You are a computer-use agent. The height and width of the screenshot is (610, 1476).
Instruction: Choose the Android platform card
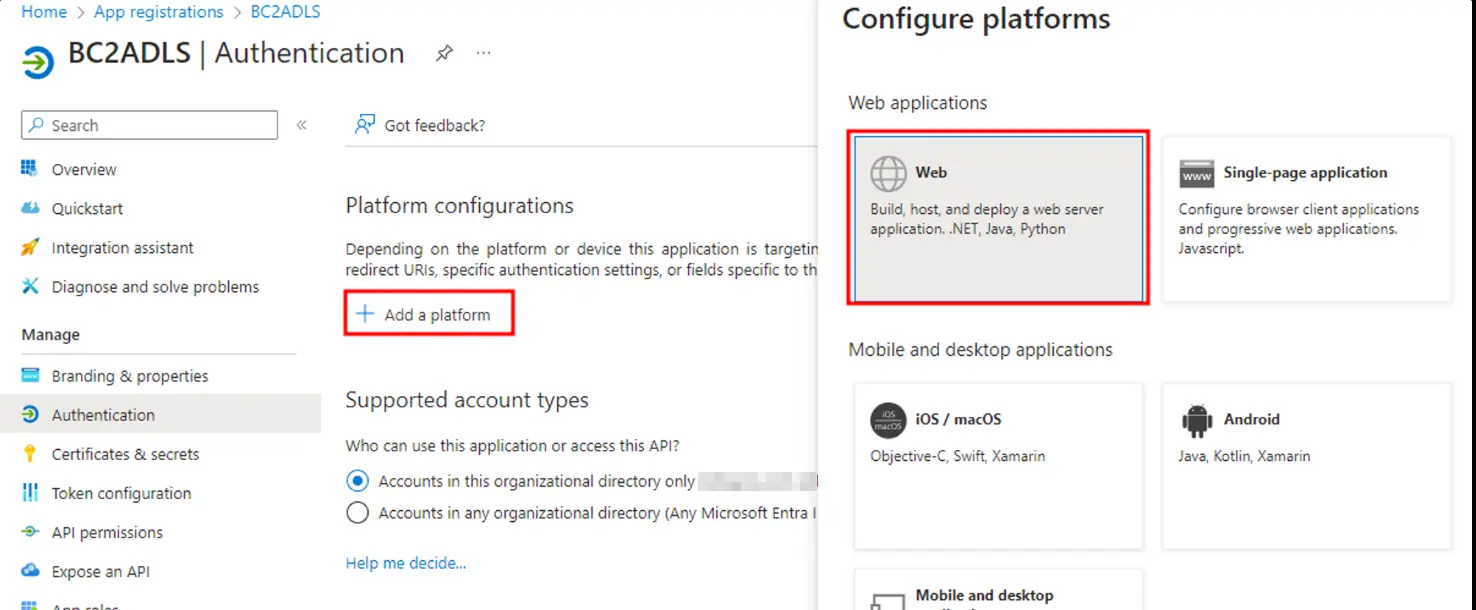pos(1306,466)
